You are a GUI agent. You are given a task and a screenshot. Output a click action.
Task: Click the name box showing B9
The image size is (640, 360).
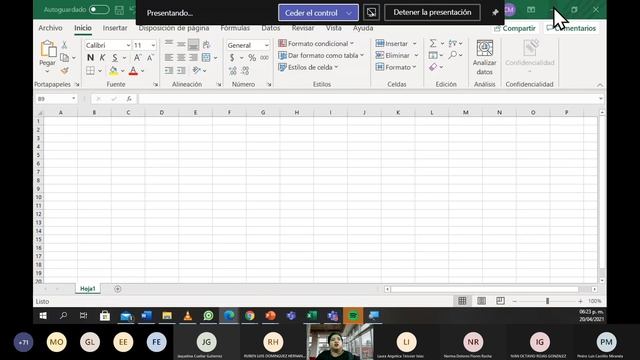click(56, 99)
